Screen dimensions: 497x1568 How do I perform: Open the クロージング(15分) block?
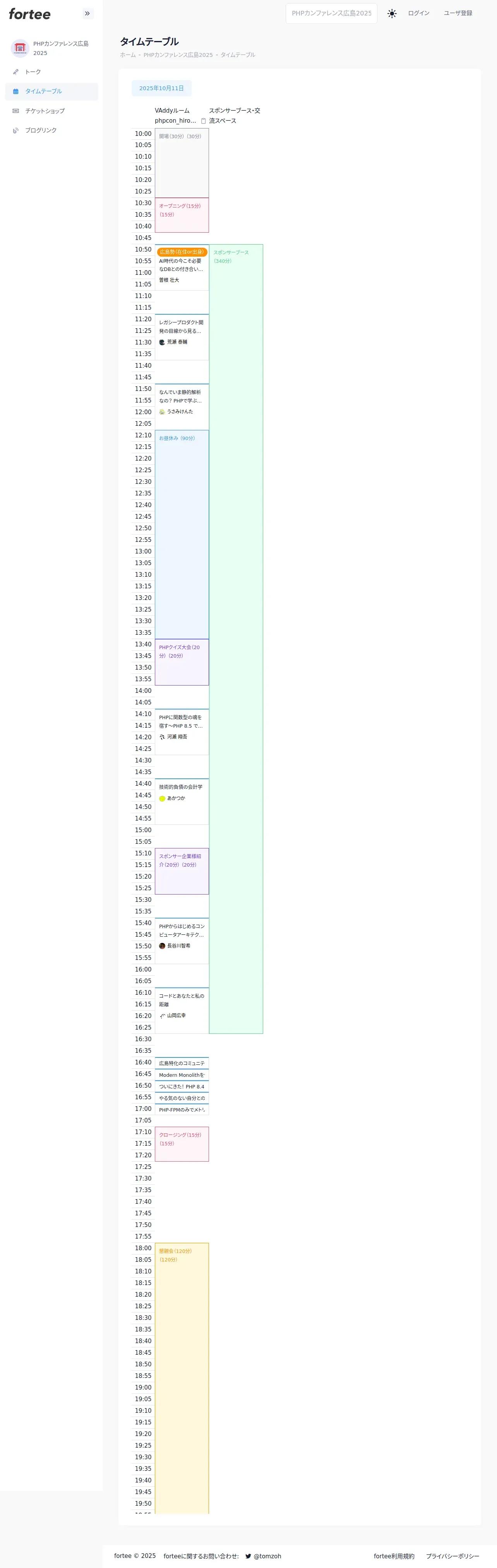coord(182,1144)
